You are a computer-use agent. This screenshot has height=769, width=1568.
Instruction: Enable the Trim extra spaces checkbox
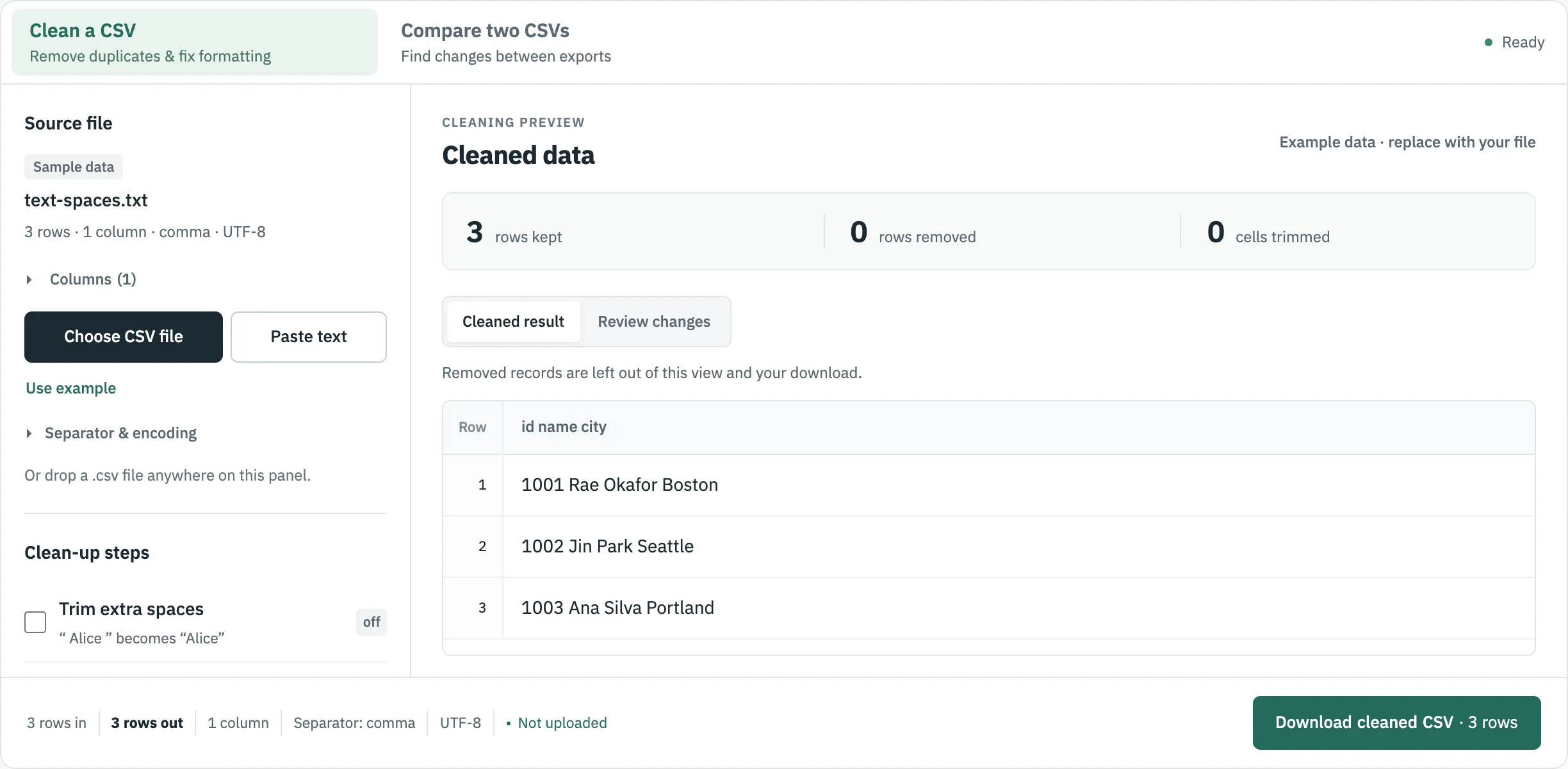(x=35, y=622)
